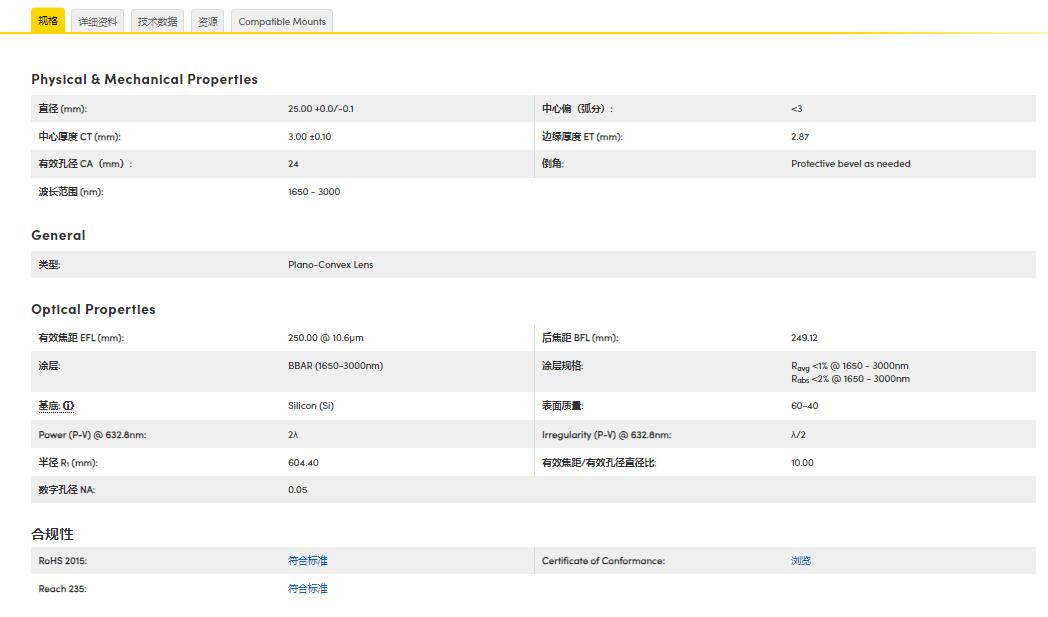
Task: Open Reach 235 符合标准 link
Action: 308,589
